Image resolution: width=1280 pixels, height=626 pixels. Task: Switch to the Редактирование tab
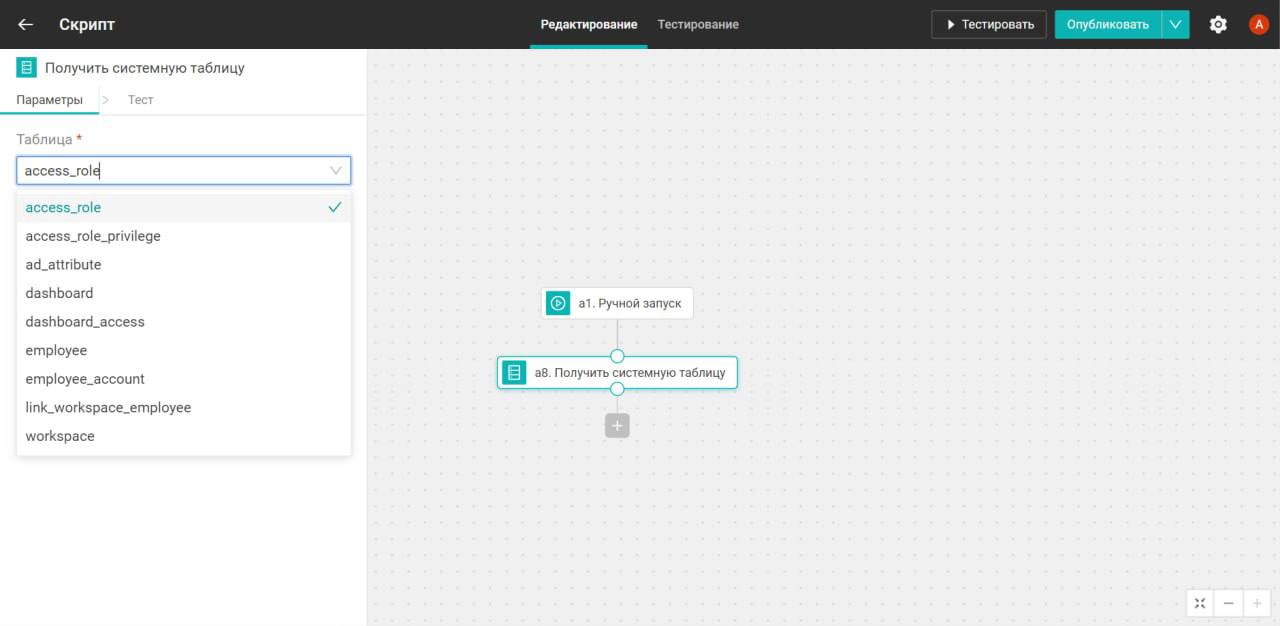click(589, 24)
